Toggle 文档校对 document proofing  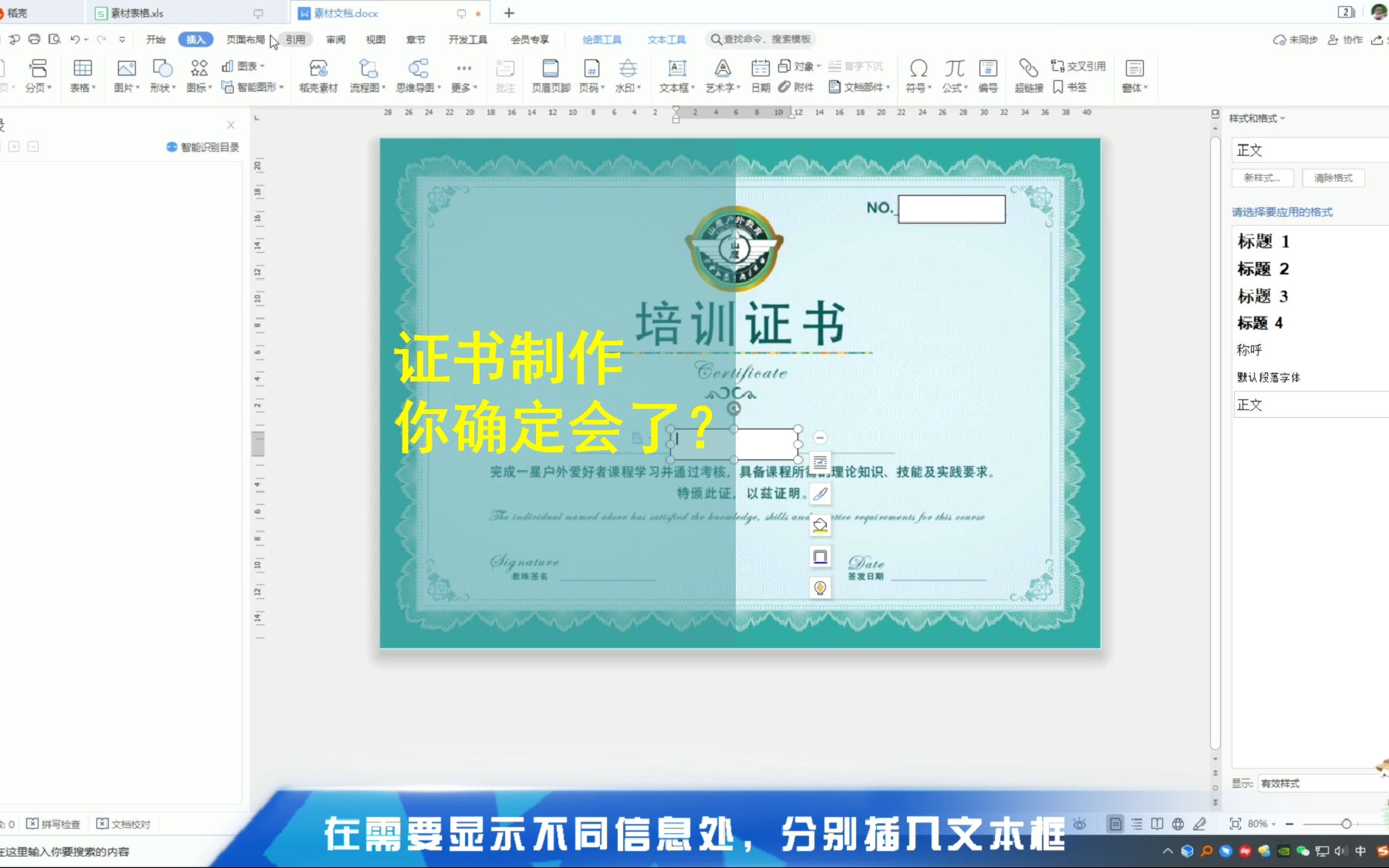(x=123, y=824)
